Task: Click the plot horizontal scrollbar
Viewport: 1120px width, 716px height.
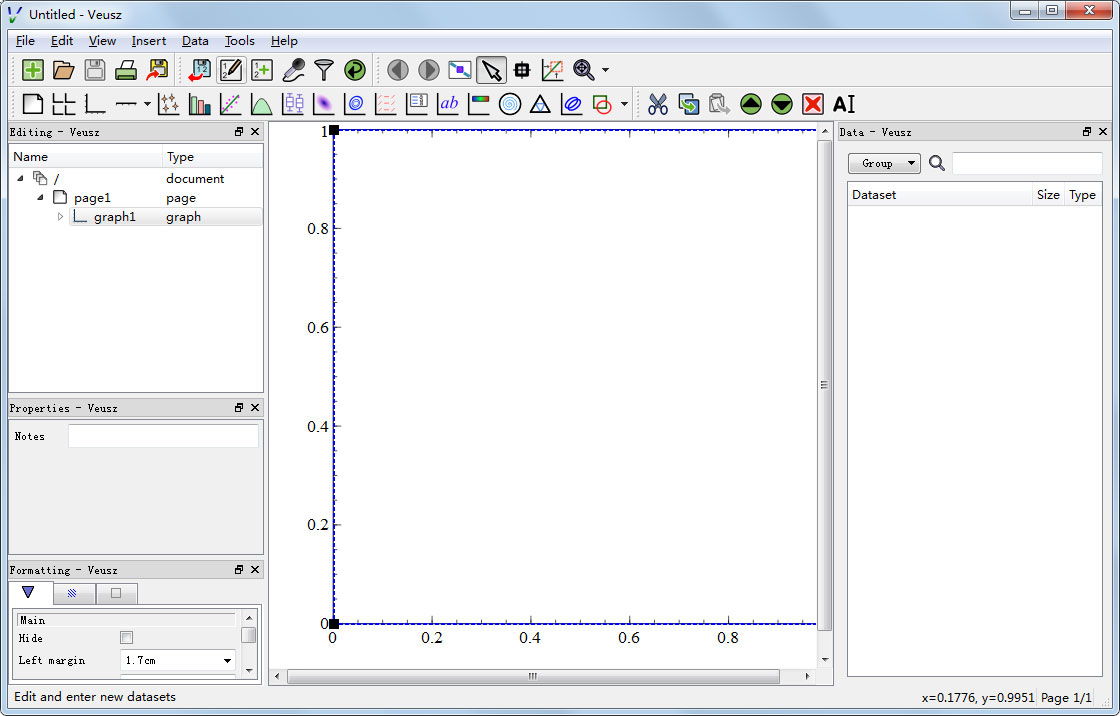Action: pyautogui.click(x=532, y=677)
